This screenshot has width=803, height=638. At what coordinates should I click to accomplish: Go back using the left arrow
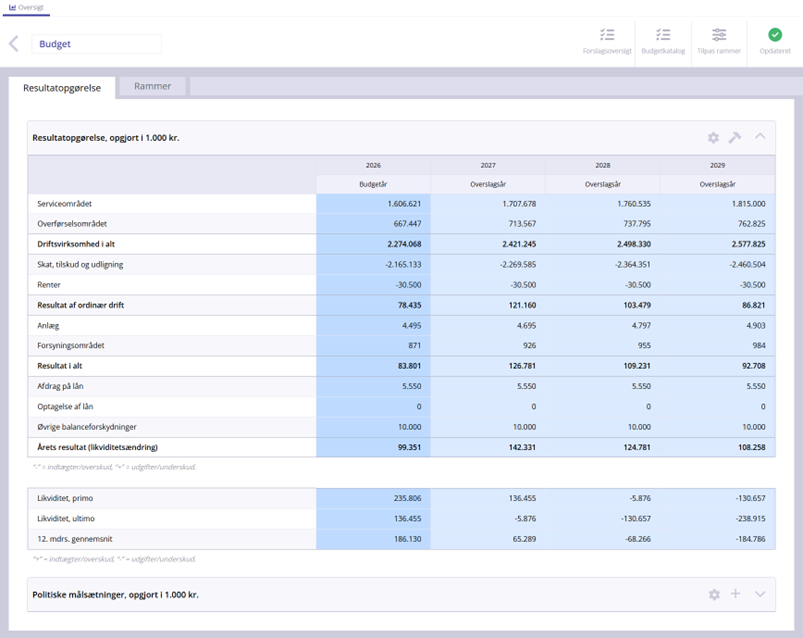(x=14, y=44)
